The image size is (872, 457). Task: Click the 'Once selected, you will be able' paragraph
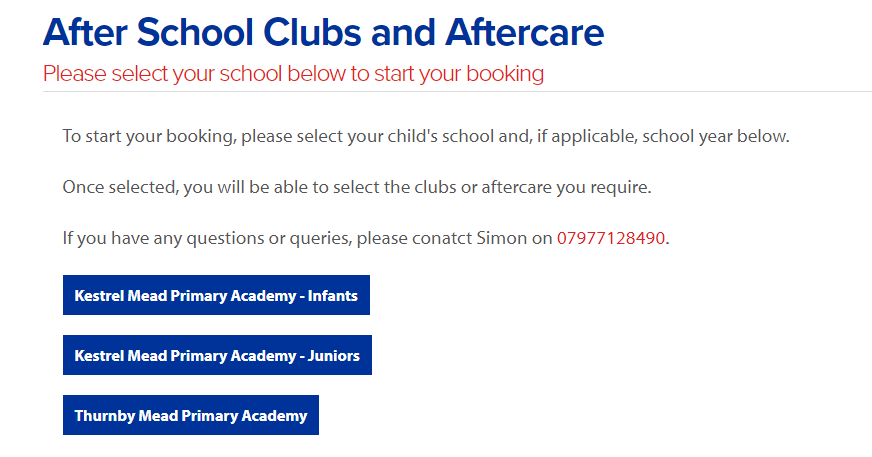(357, 187)
